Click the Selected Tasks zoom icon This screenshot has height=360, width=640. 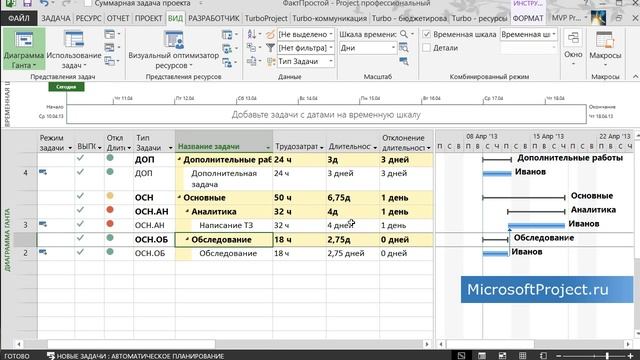404,62
